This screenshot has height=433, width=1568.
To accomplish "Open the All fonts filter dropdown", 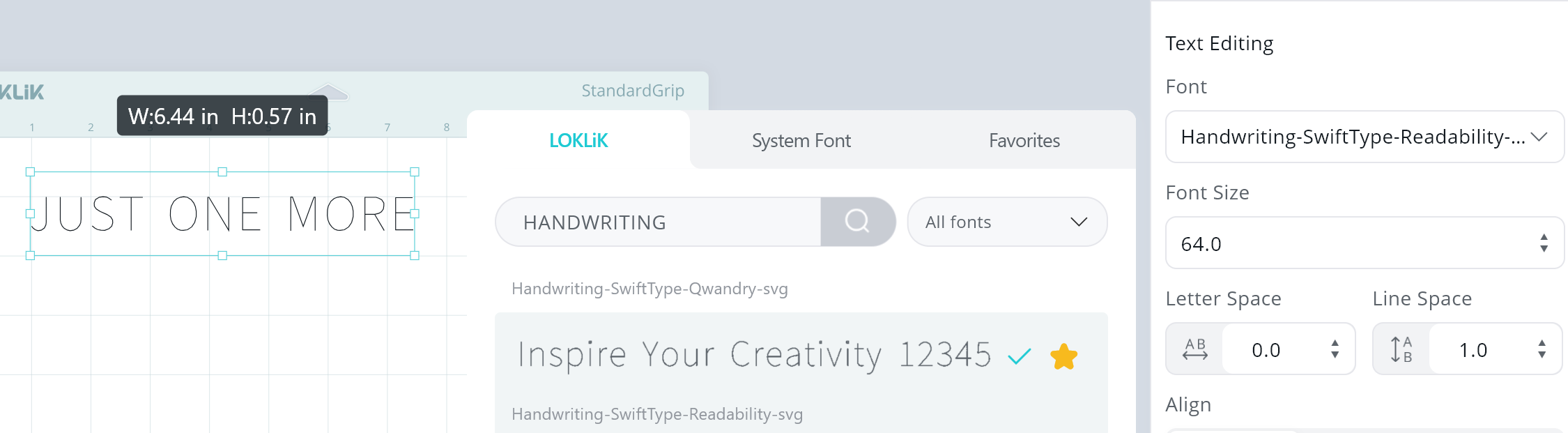I will click(x=1008, y=222).
